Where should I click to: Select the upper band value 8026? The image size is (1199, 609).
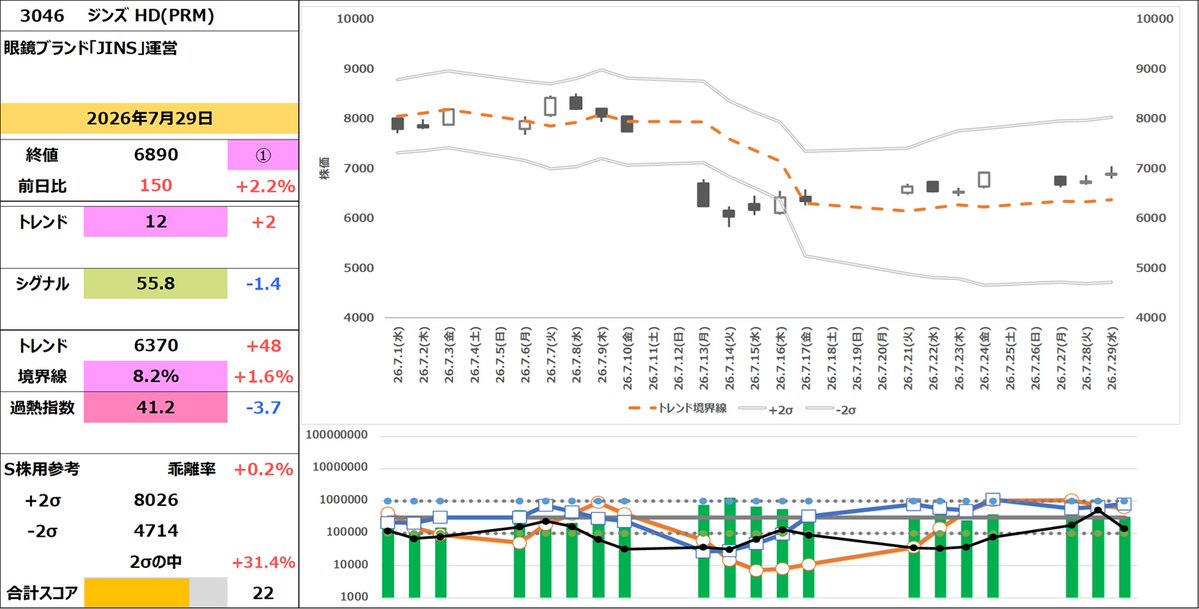coord(156,500)
